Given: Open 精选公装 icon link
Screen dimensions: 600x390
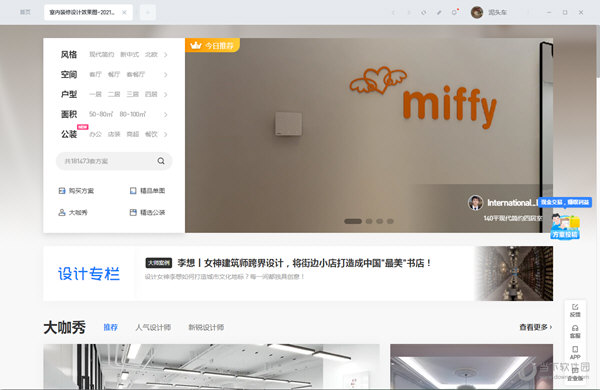Looking at the screenshot, I should 133,212.
